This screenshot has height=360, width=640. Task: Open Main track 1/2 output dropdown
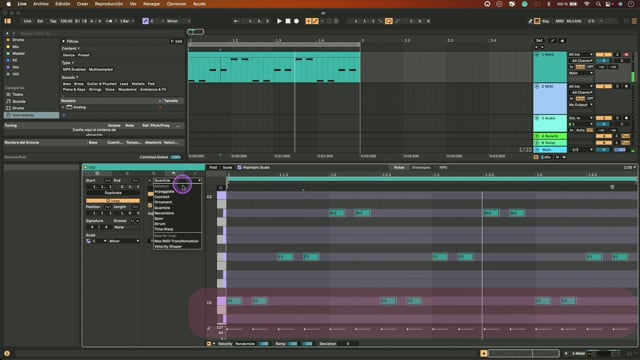click(581, 150)
